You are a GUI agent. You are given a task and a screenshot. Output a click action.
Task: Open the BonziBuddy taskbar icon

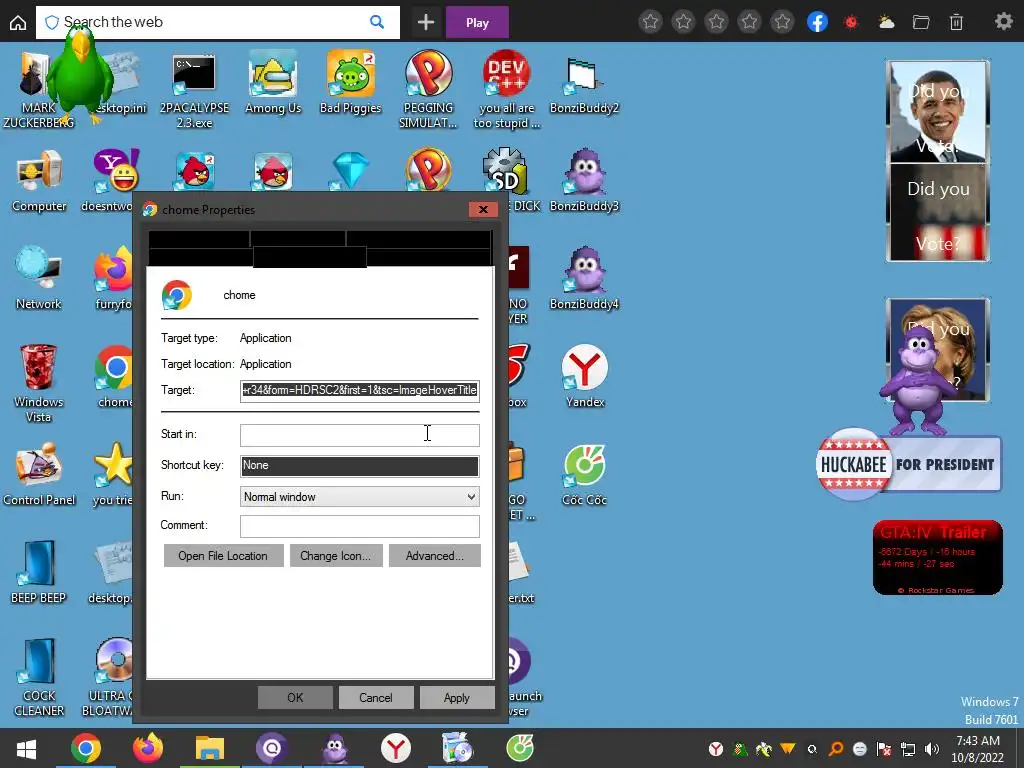click(335, 748)
